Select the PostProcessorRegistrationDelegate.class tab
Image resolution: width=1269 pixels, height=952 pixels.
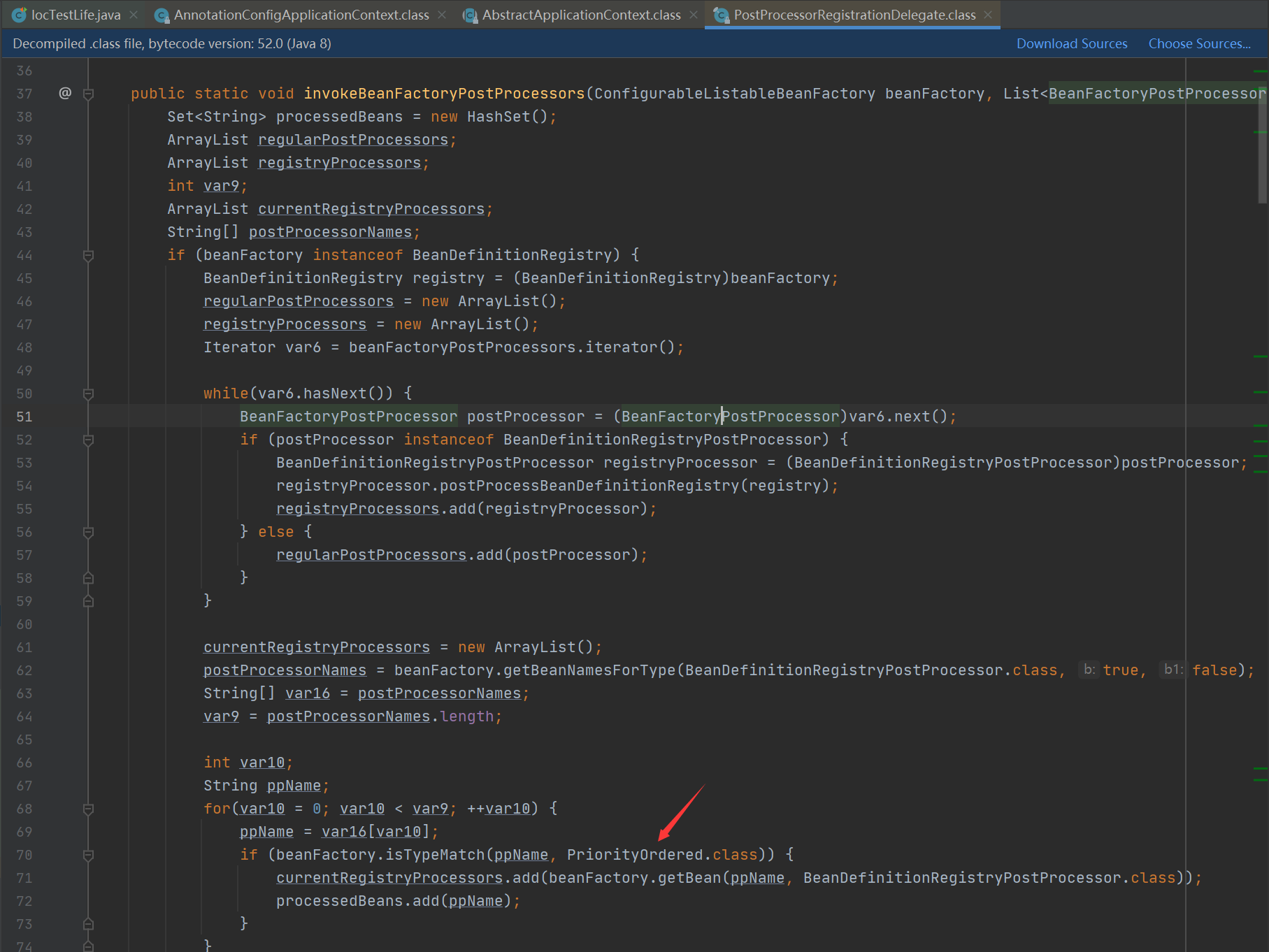[854, 15]
